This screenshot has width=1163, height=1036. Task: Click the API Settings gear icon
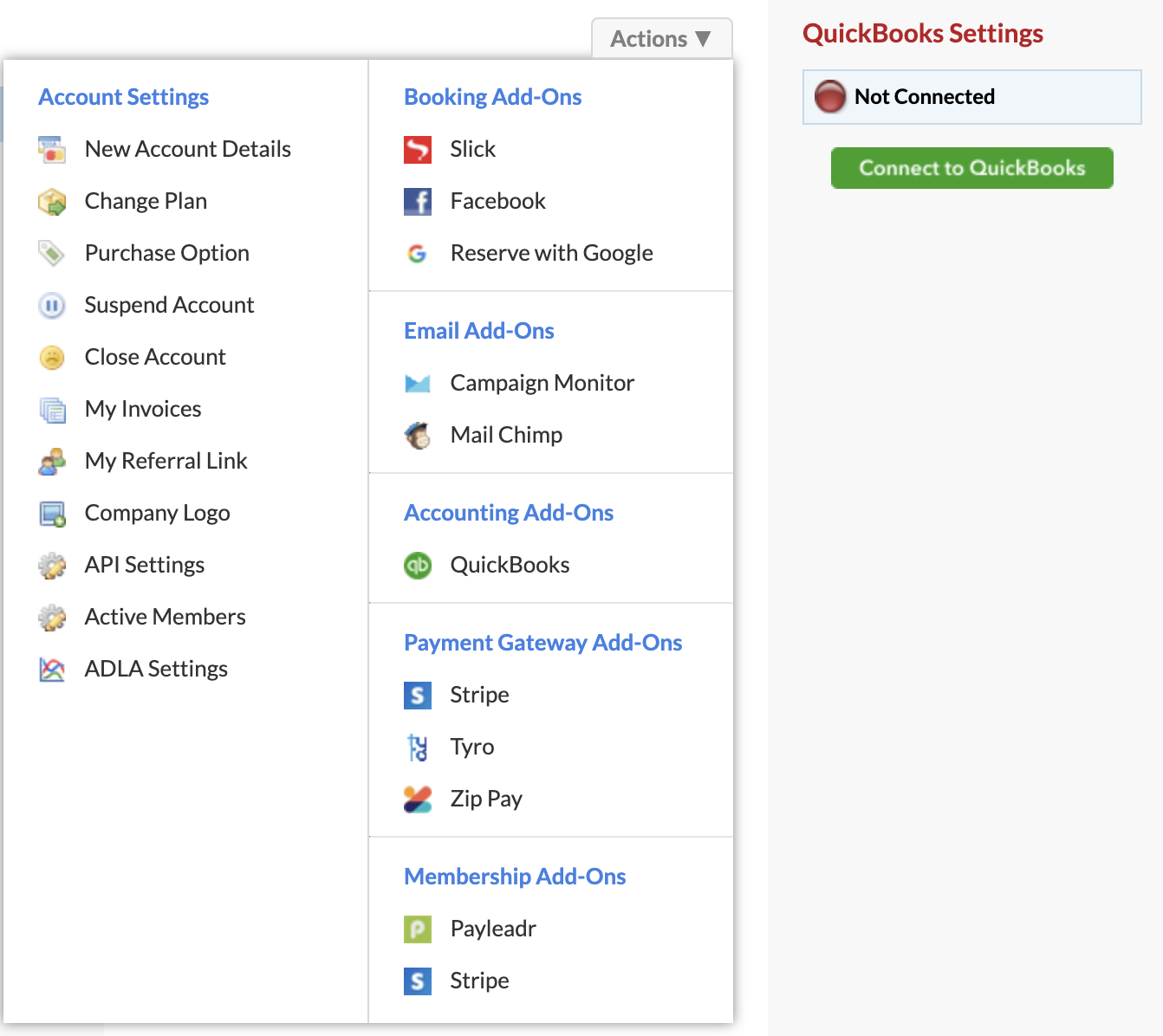[x=52, y=565]
